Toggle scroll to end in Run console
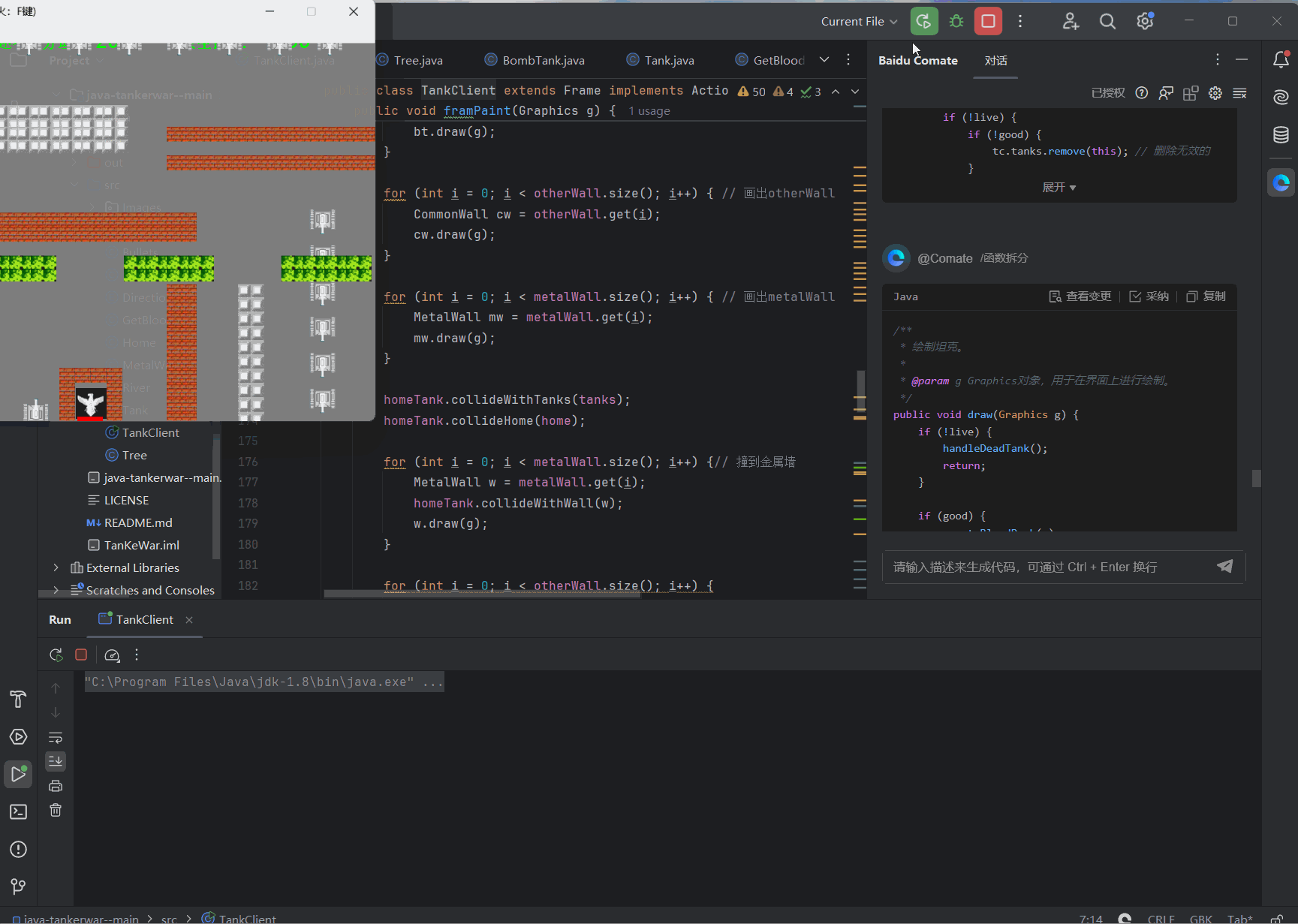The height and width of the screenshot is (924, 1298). (x=56, y=761)
